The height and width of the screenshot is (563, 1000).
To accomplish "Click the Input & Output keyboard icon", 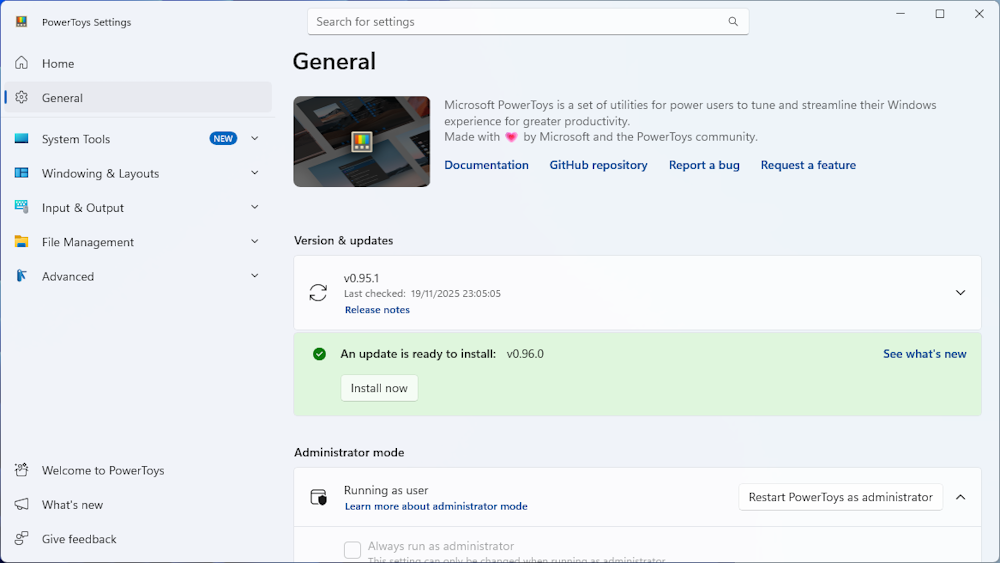I will point(21,207).
